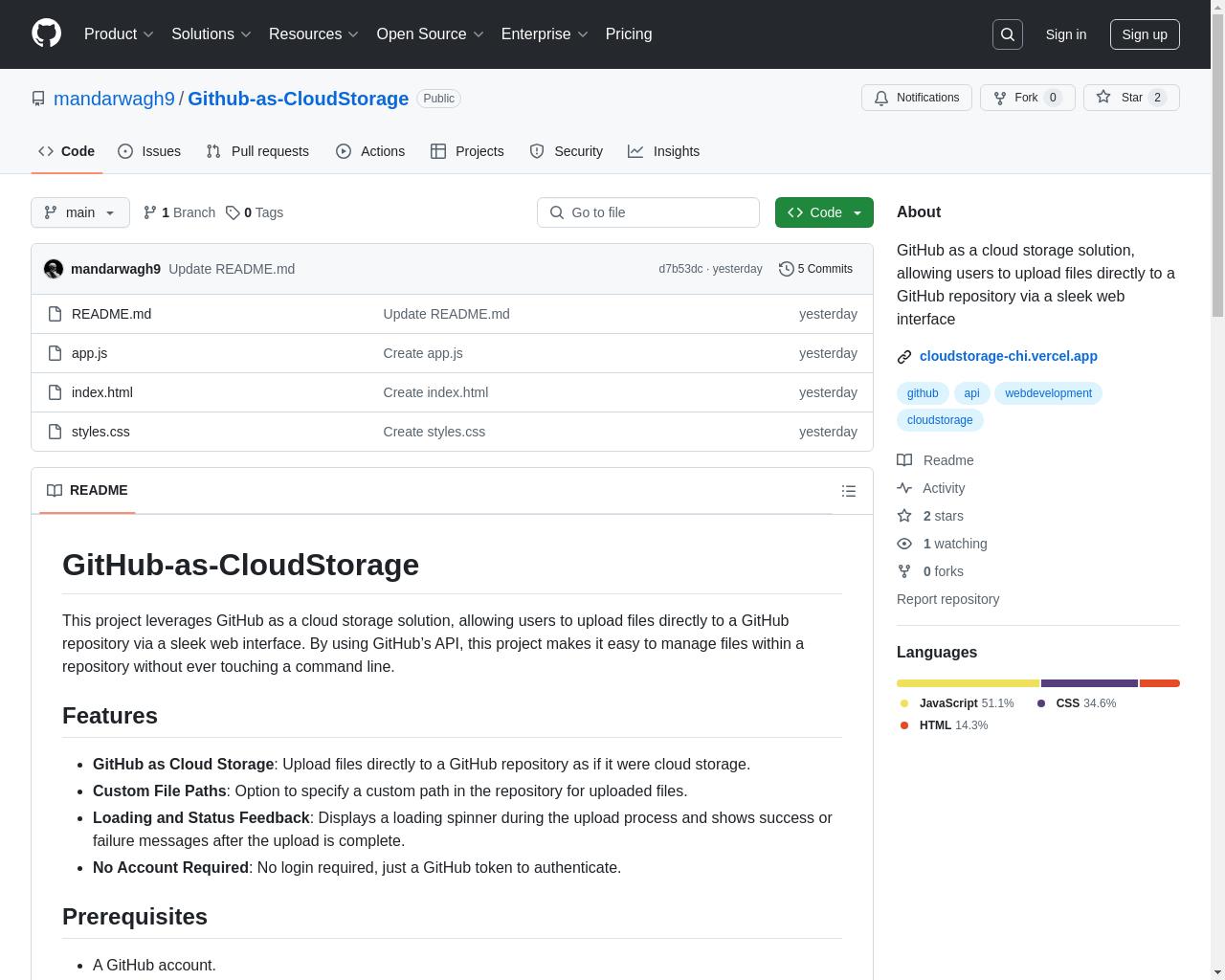
Task: Open the Issues tab
Action: point(149,151)
